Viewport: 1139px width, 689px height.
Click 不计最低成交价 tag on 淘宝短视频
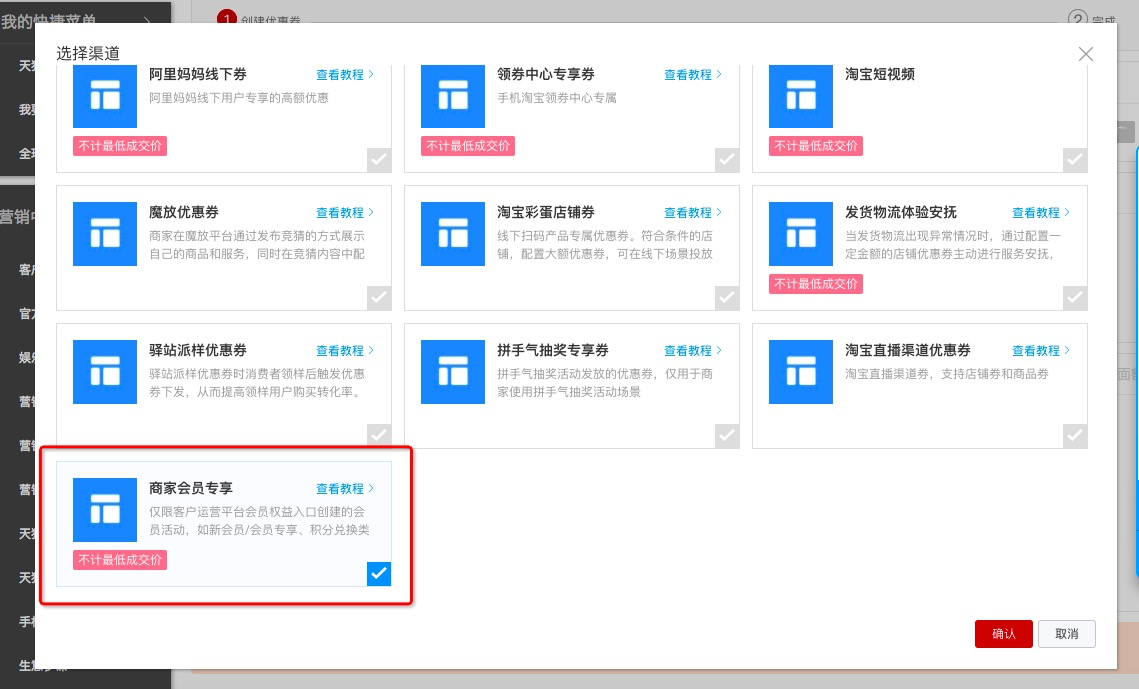click(816, 146)
